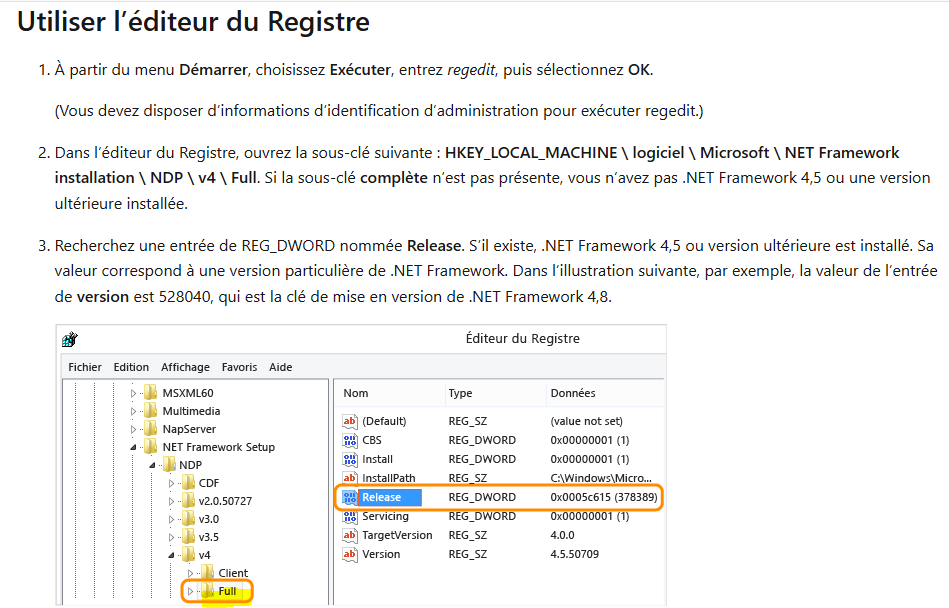
Task: Click the Version string value icon
Action: click(350, 554)
